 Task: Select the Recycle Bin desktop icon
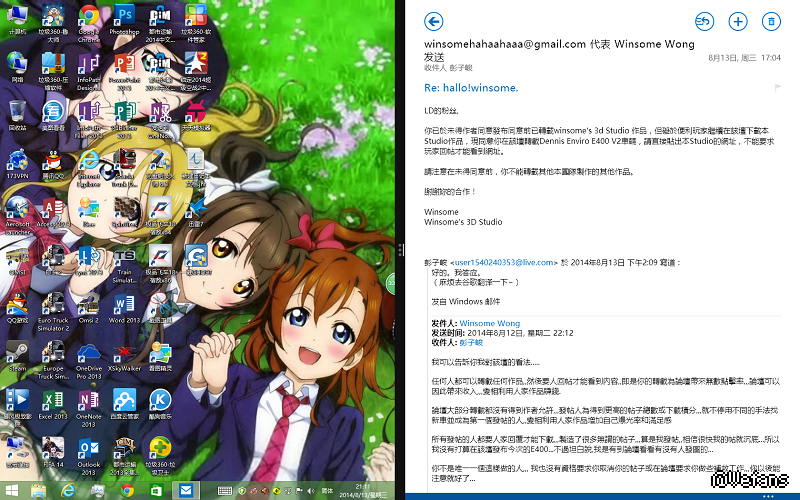tap(17, 116)
